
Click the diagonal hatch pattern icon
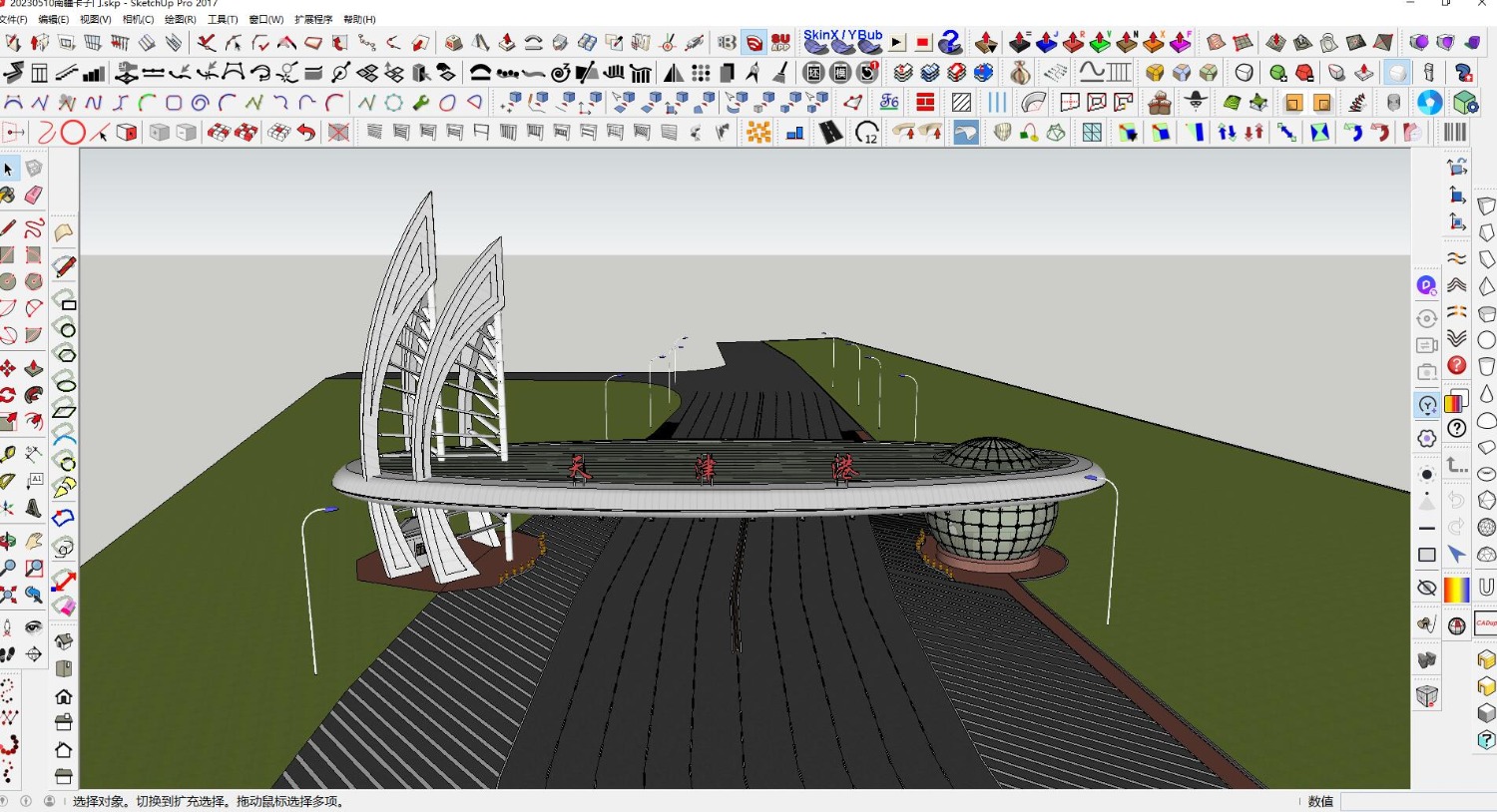pos(961,102)
